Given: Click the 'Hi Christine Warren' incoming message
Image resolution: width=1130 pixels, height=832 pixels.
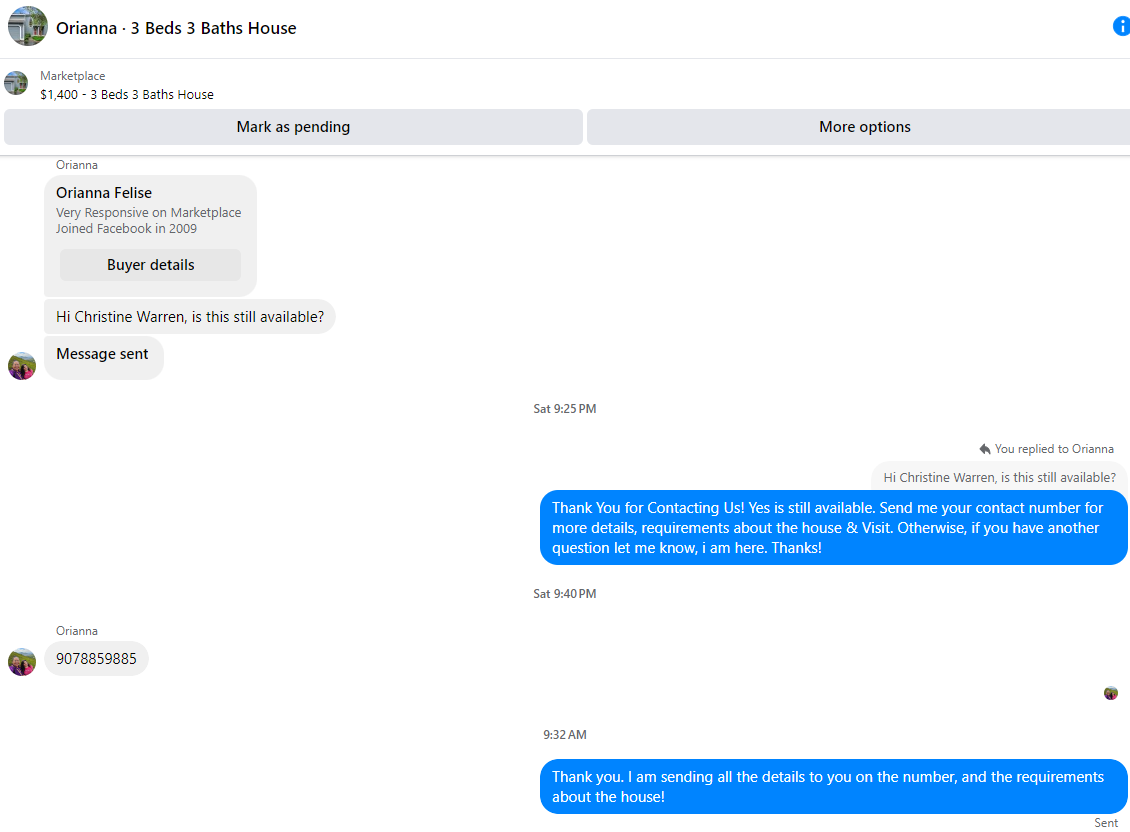Looking at the screenshot, I should (190, 317).
